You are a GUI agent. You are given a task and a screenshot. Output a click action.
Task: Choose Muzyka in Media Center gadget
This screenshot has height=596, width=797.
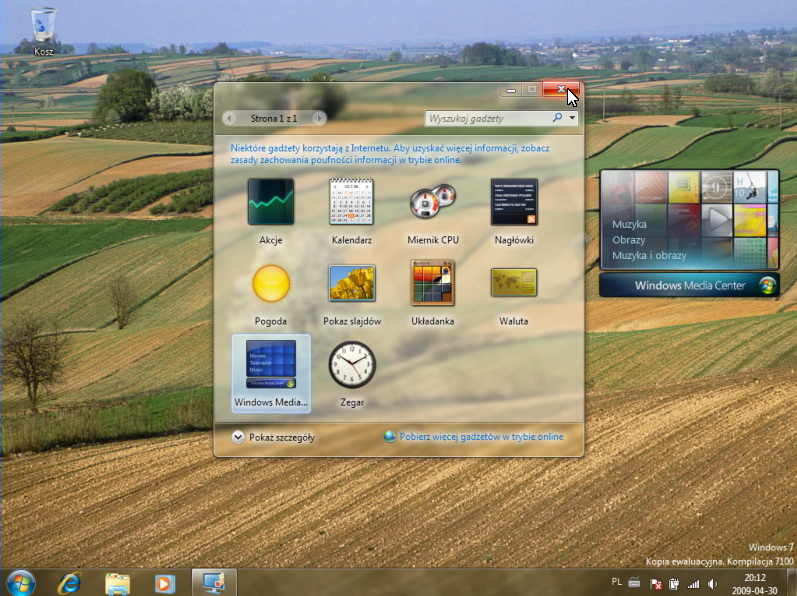coord(629,224)
